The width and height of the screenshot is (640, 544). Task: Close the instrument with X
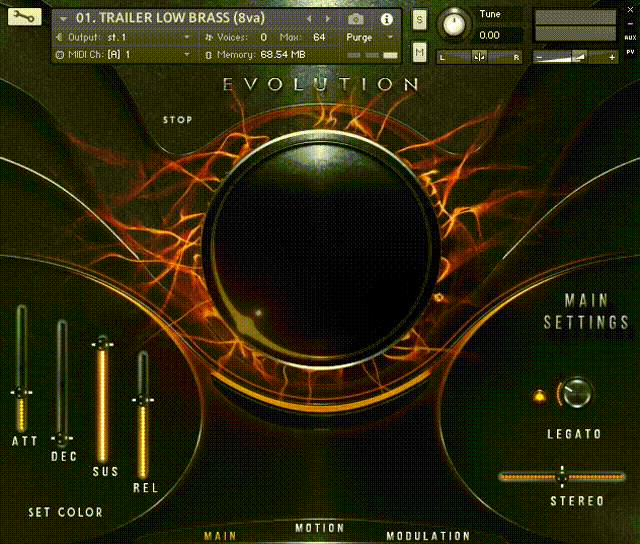[x=630, y=10]
